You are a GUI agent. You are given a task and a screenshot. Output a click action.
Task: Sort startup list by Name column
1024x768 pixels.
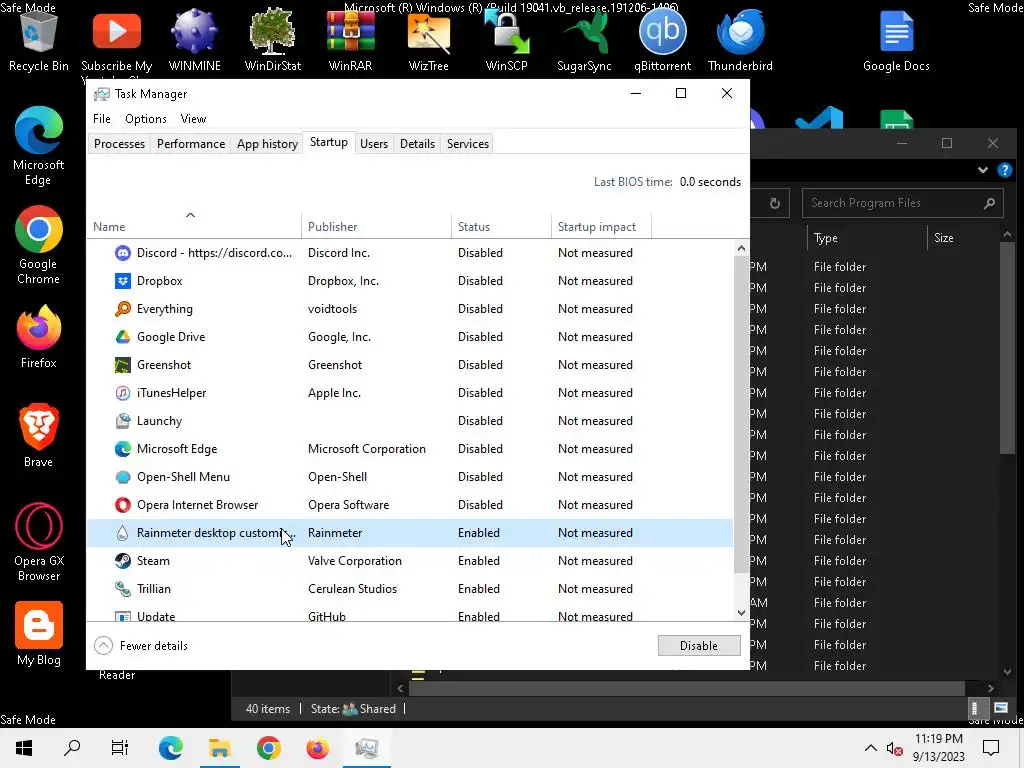[x=193, y=227]
